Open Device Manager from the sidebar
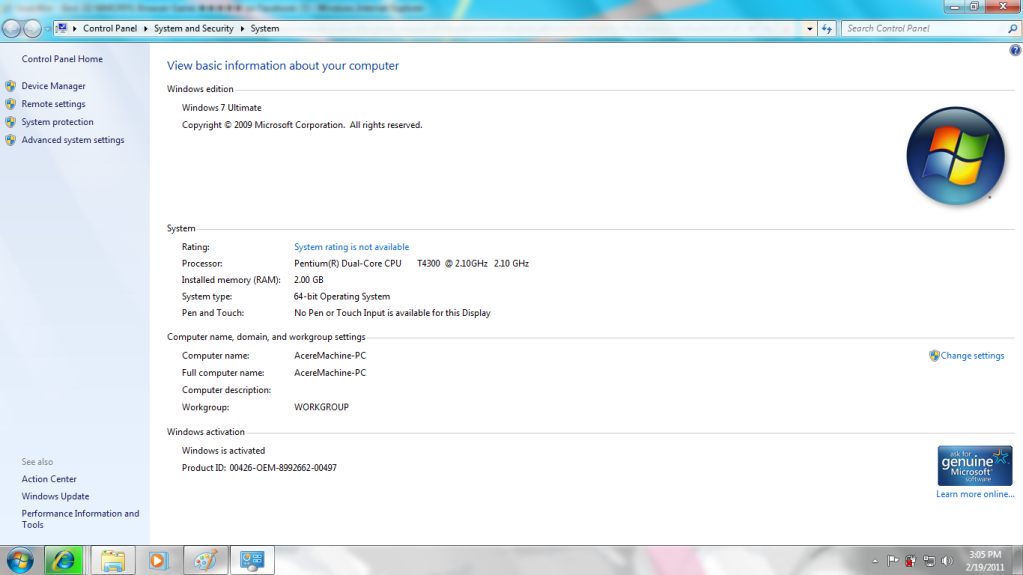This screenshot has height=575, width=1023. point(53,85)
